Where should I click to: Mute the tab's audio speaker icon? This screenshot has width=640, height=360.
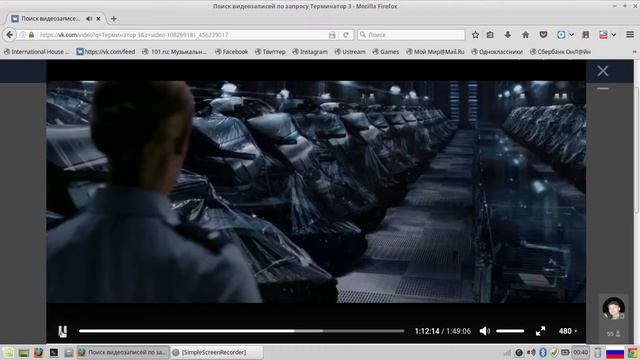click(x=89, y=19)
